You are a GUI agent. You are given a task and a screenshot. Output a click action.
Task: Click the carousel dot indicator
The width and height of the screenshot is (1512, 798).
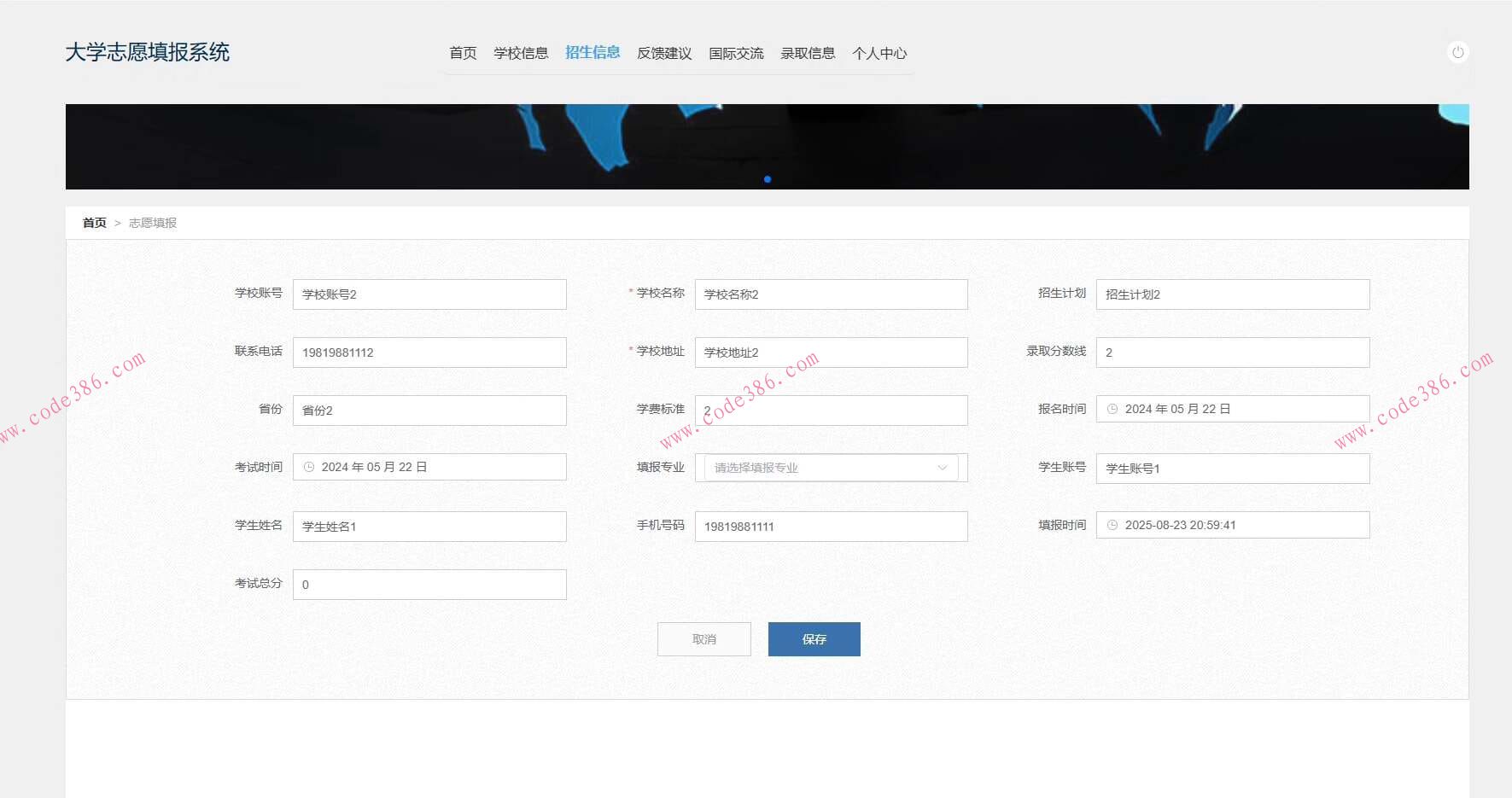767,179
